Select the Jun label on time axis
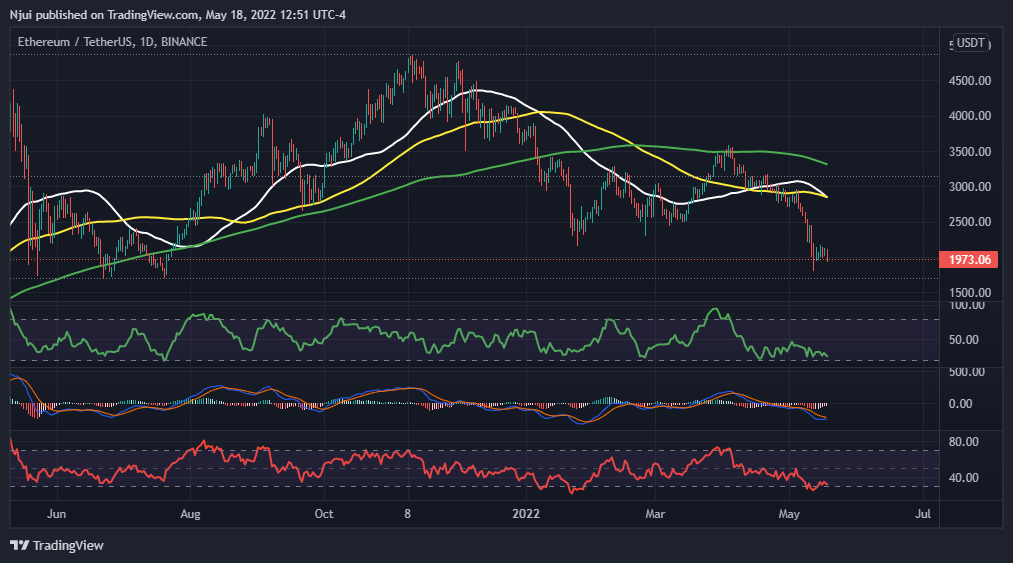 coord(56,514)
